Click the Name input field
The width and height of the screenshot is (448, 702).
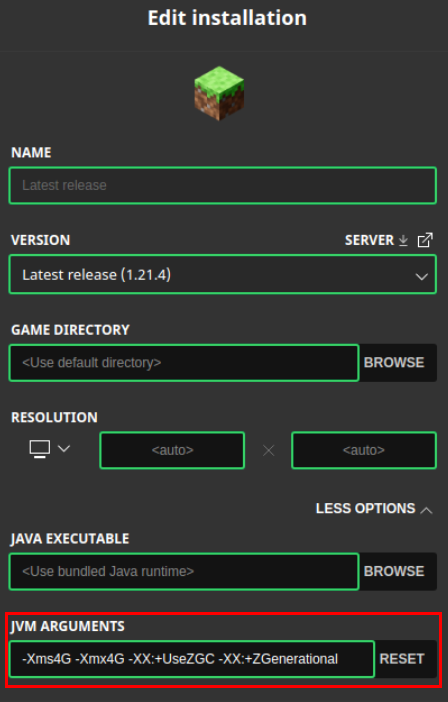(x=222, y=185)
